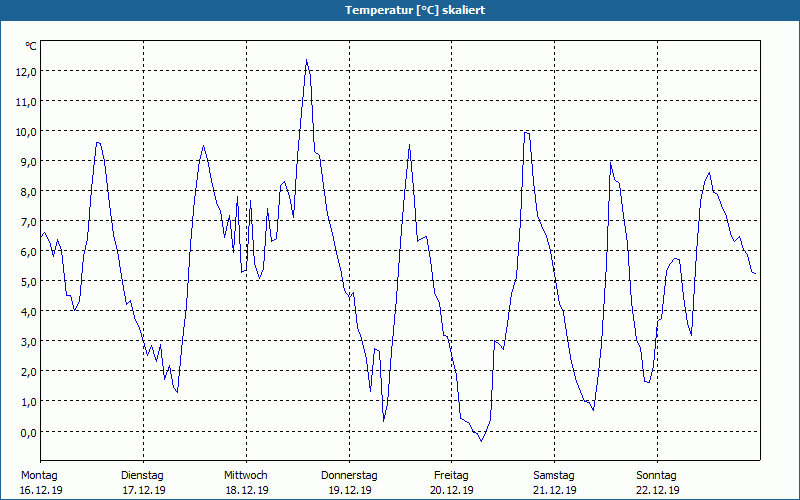Click the date 19.12.19
The image size is (800, 500).
click(x=350, y=490)
